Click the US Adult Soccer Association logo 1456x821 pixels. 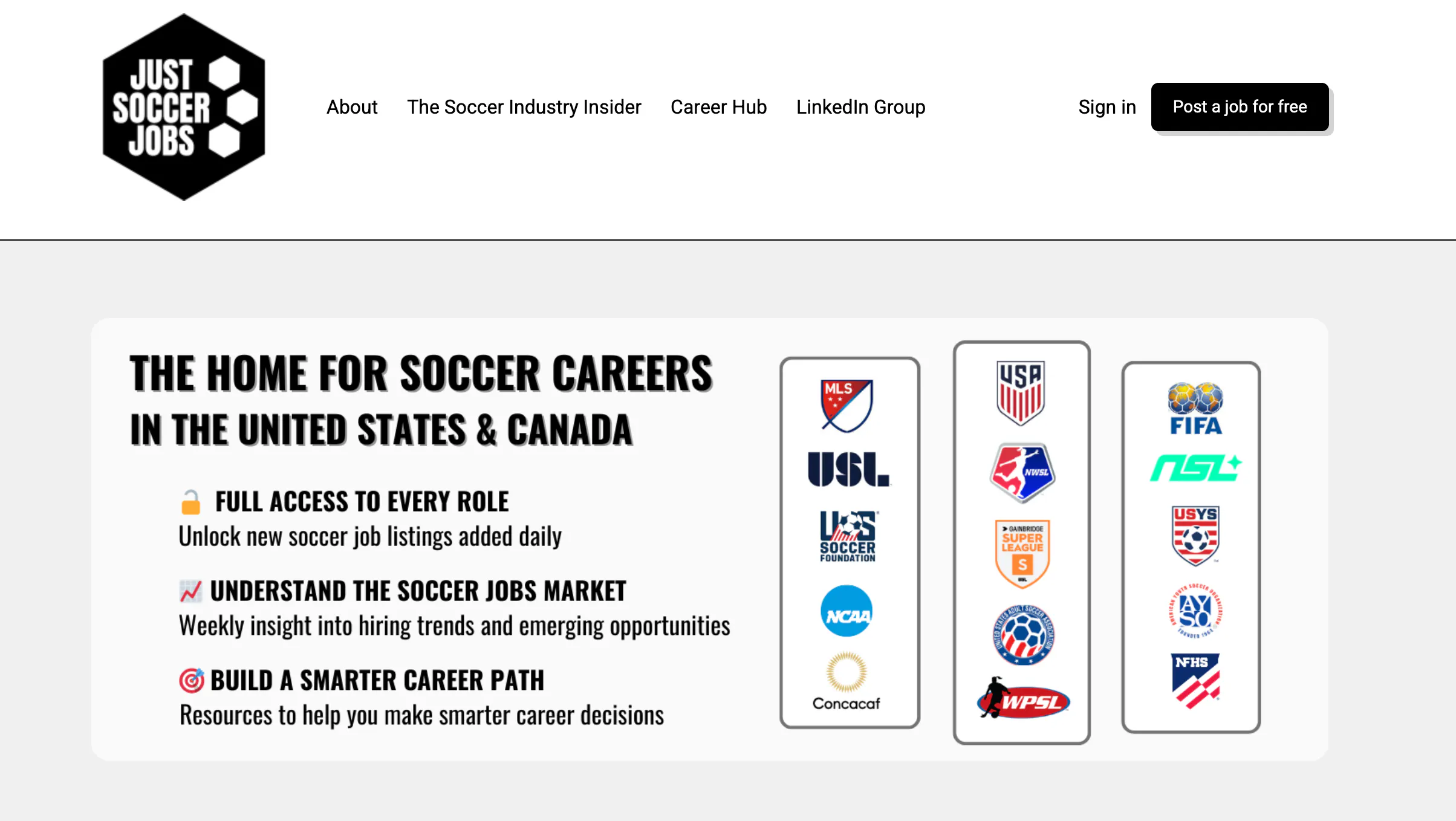click(1023, 635)
